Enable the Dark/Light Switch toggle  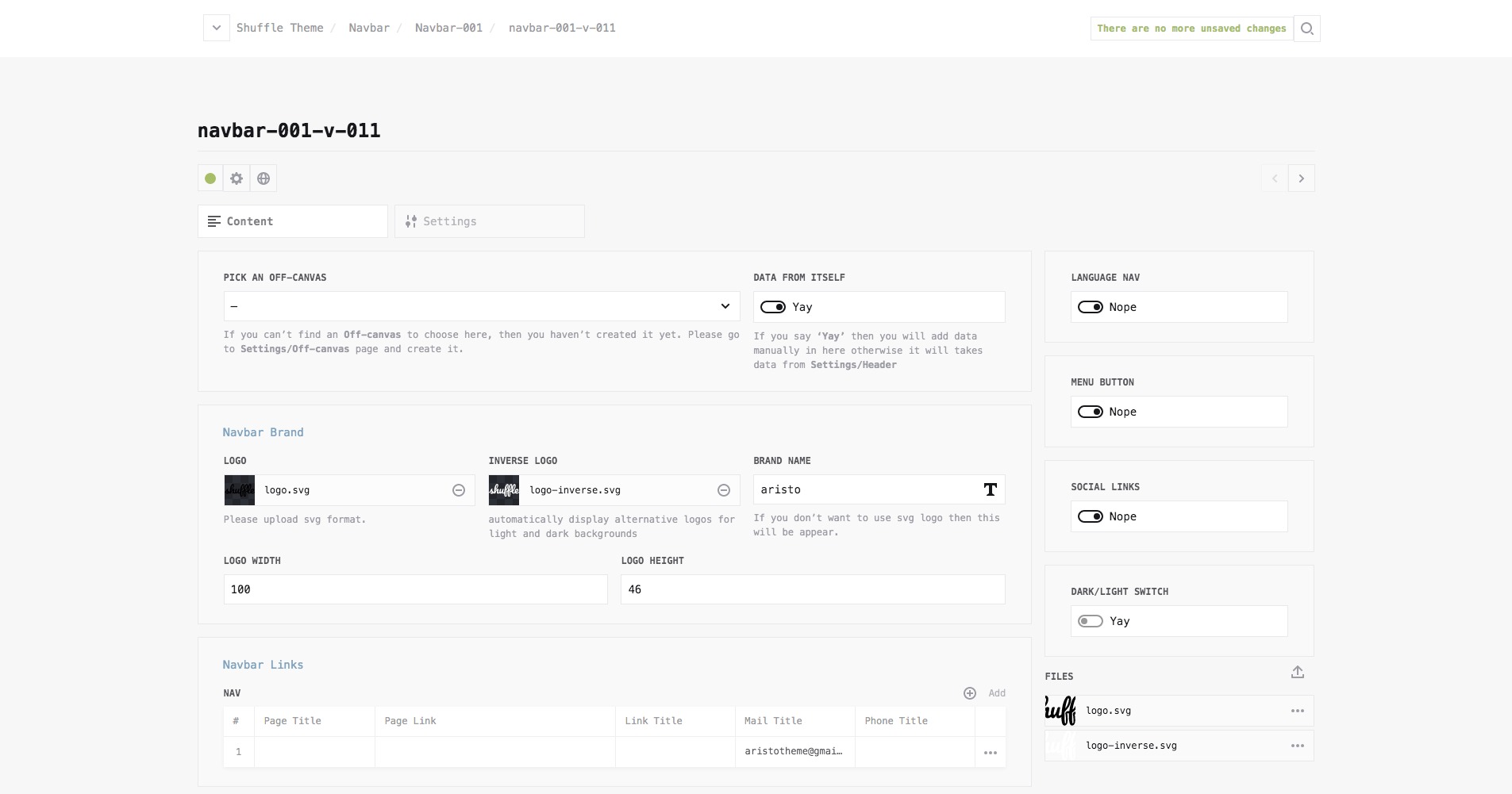click(x=1091, y=621)
